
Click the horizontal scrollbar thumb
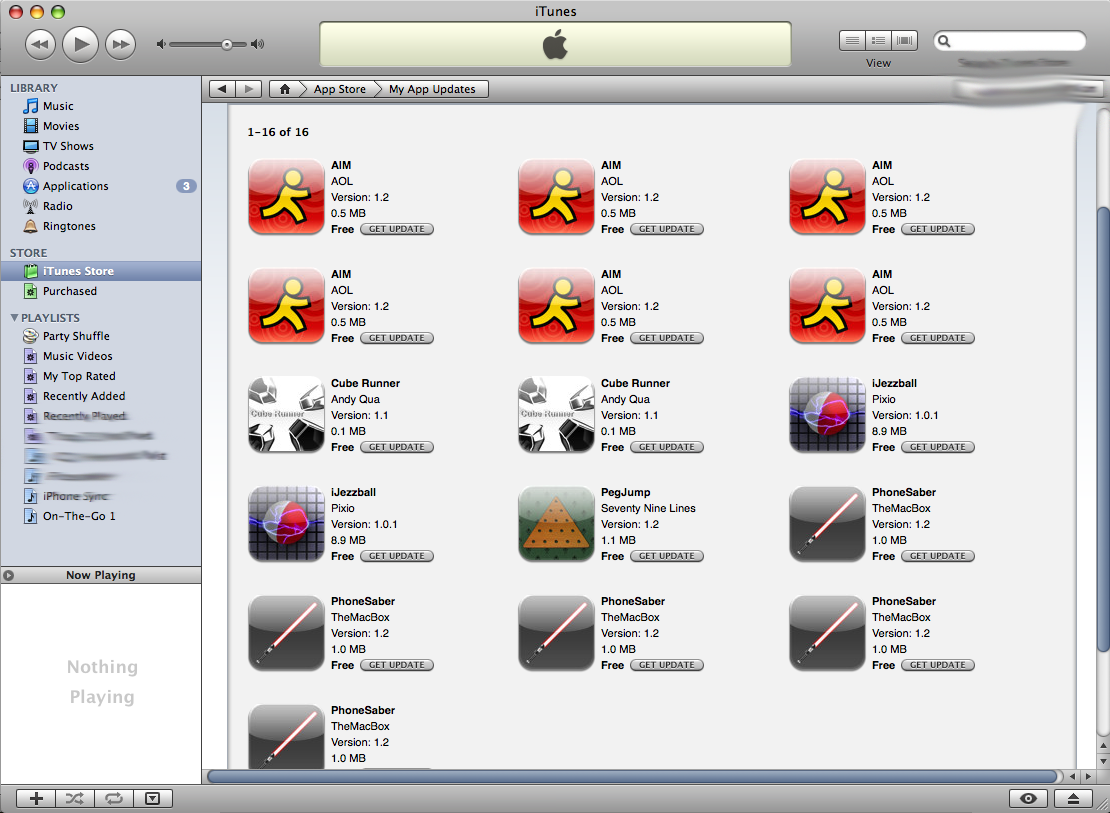(631, 776)
